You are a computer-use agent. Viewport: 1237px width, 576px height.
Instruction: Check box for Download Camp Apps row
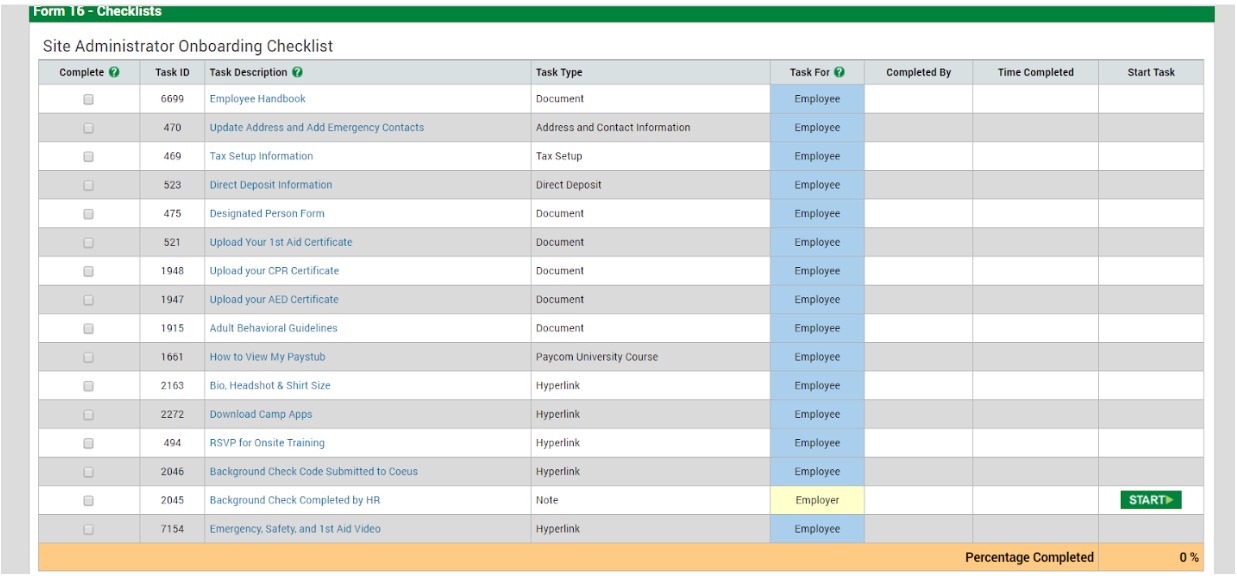coord(89,414)
